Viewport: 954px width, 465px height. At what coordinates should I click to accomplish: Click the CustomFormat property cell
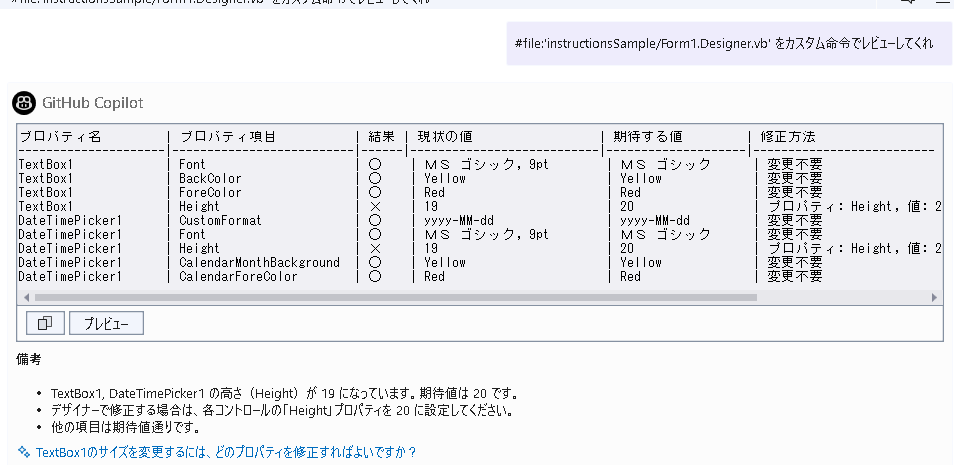(x=220, y=220)
